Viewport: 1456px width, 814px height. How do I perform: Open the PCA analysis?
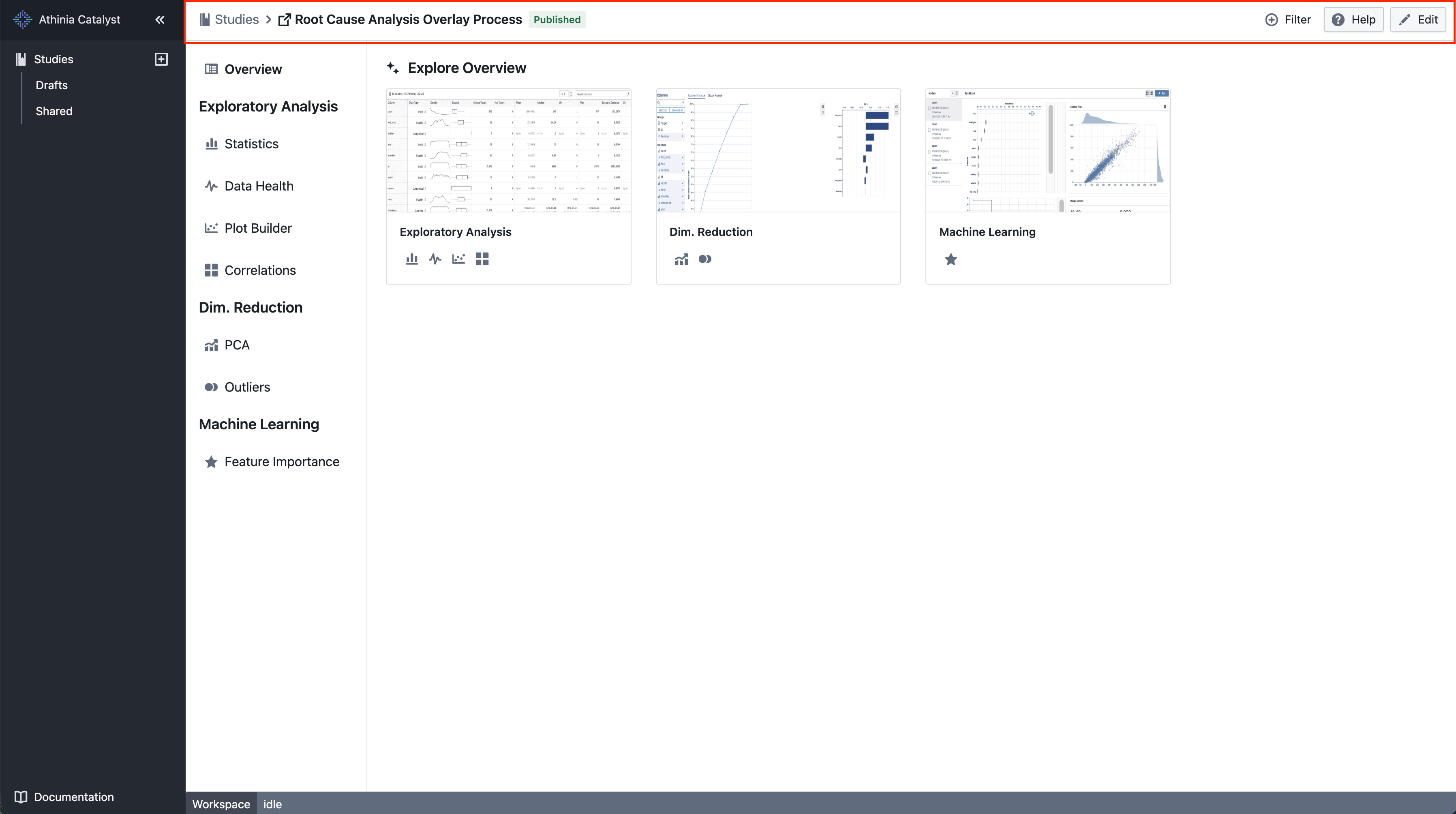(237, 345)
